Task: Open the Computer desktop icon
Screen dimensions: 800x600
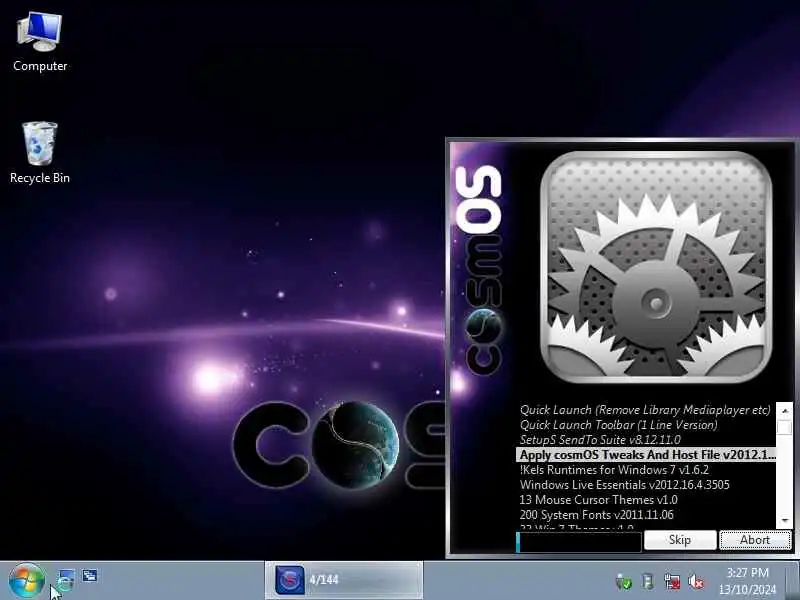Action: [40, 42]
